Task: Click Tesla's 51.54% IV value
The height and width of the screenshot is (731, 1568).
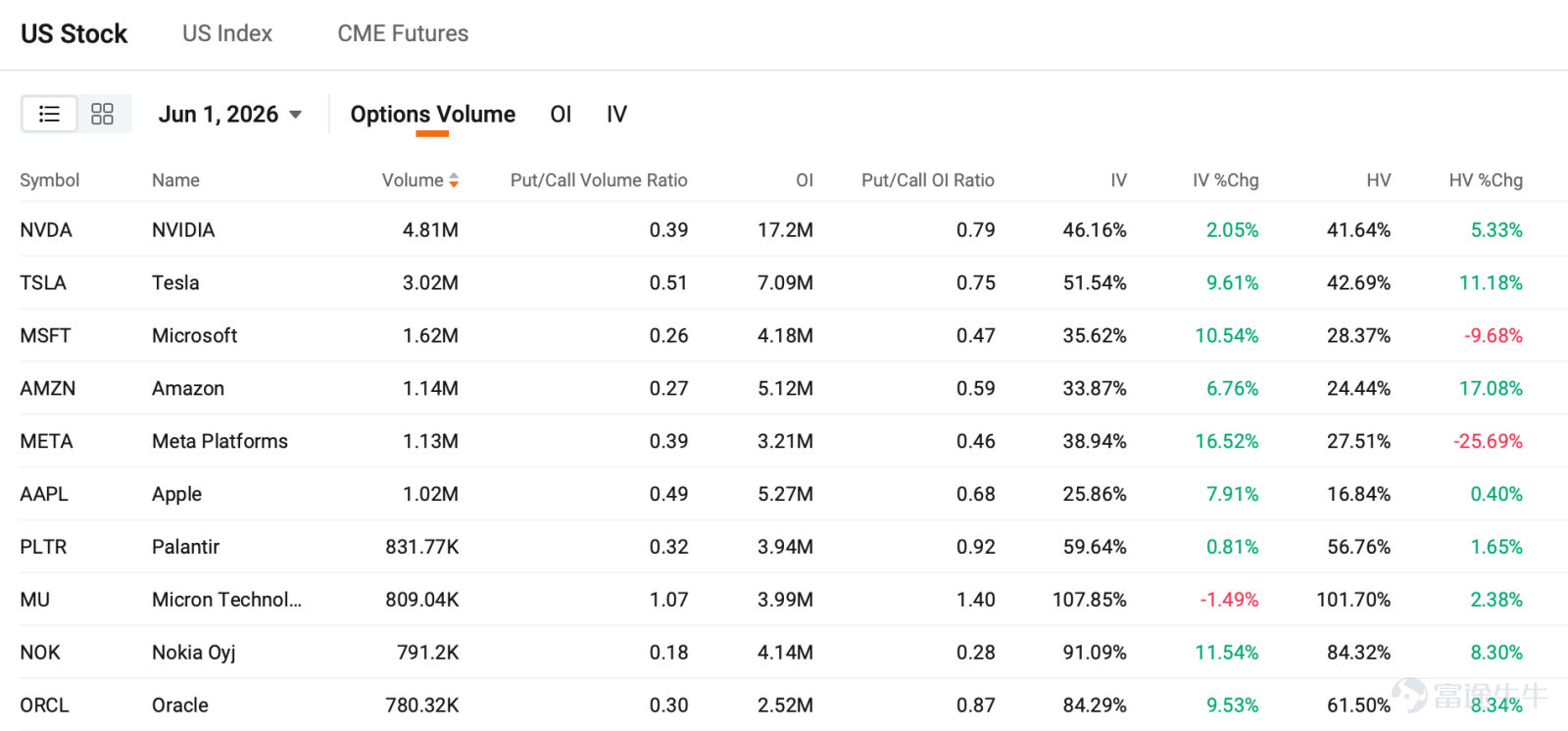Action: click(x=1095, y=283)
